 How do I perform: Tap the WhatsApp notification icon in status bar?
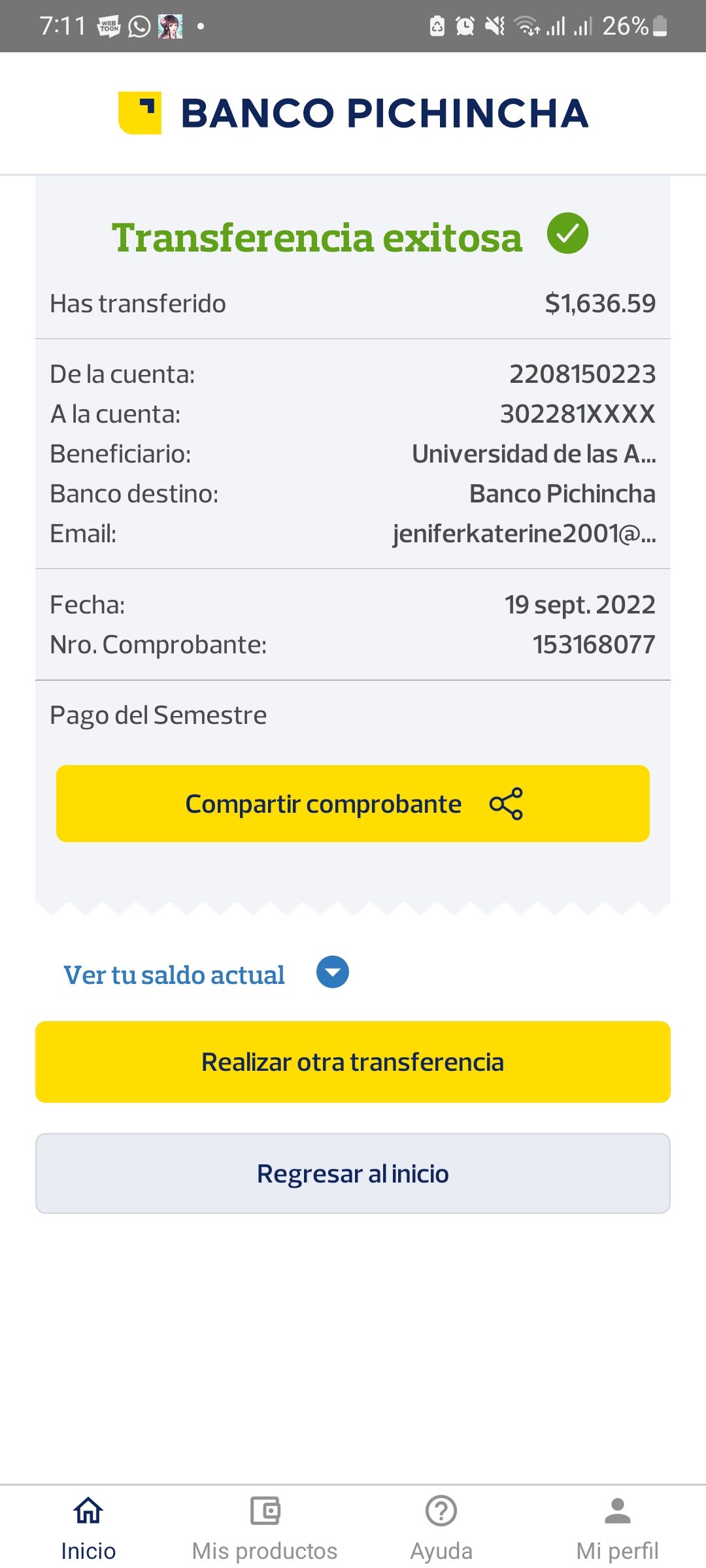139,27
